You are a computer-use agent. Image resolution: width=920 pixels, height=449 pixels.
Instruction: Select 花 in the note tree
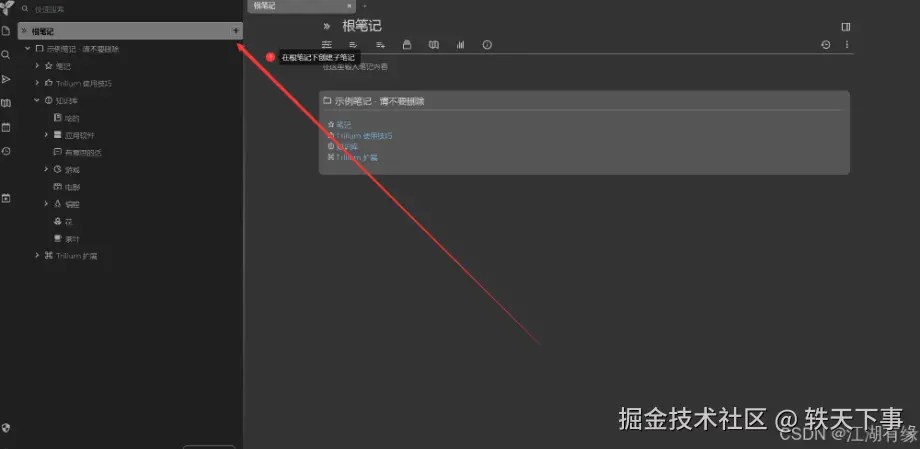[x=69, y=222]
